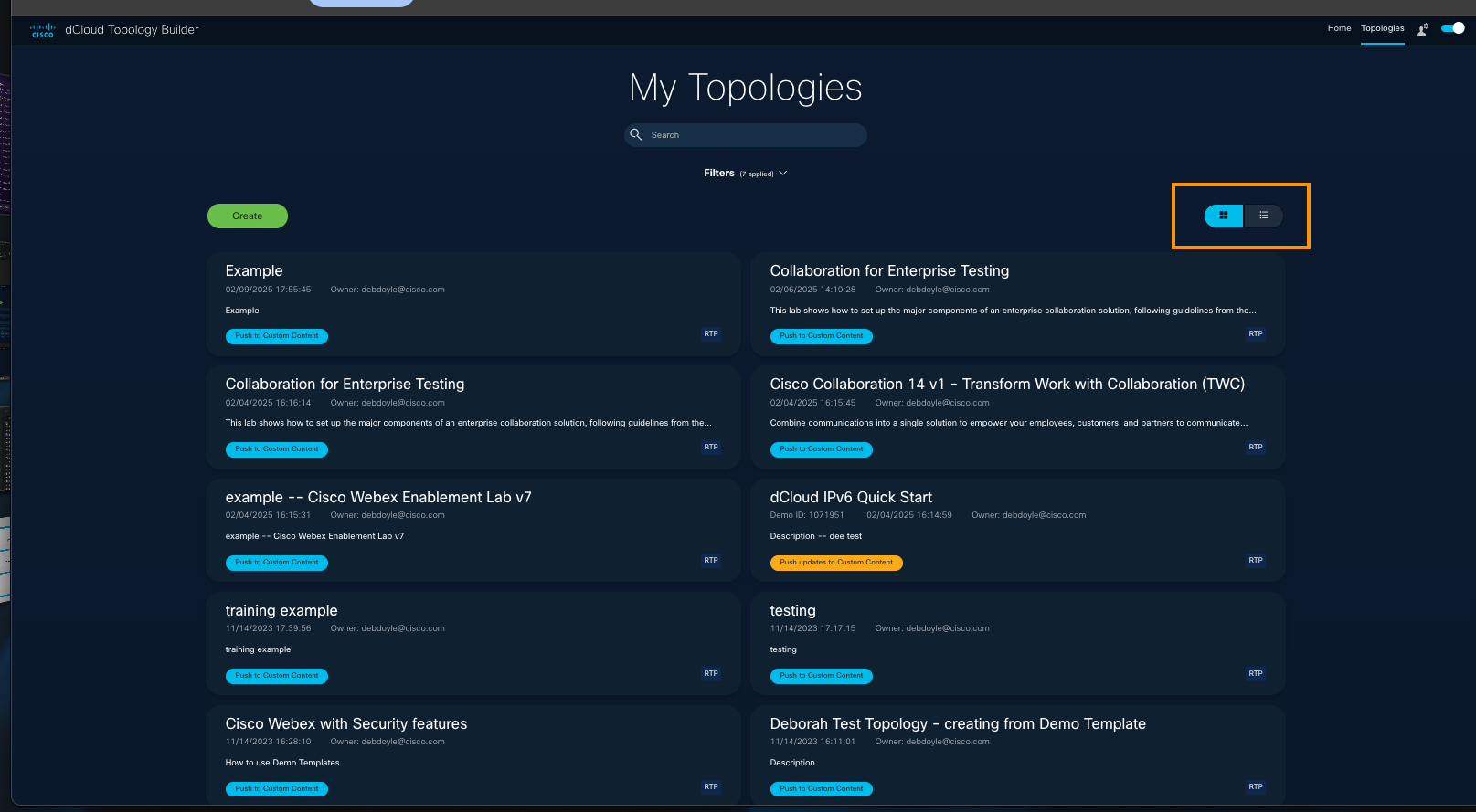Click RTP badge on the testing card
The width and height of the screenshot is (1476, 812).
pos(1256,674)
